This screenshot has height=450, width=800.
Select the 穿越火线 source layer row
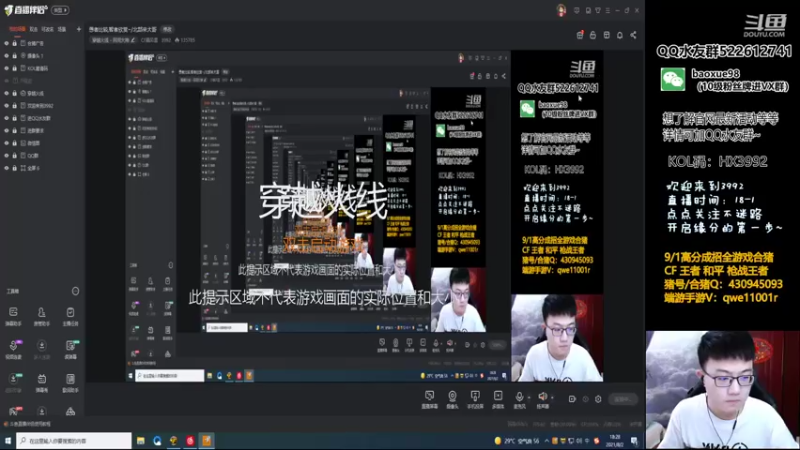42,93
